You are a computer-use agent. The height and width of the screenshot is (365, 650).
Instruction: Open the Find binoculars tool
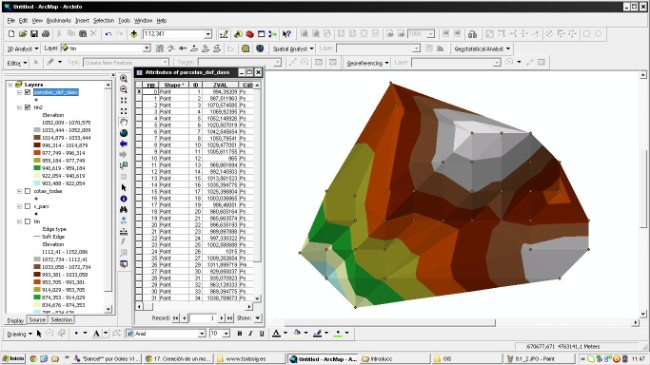pyautogui.click(x=124, y=209)
